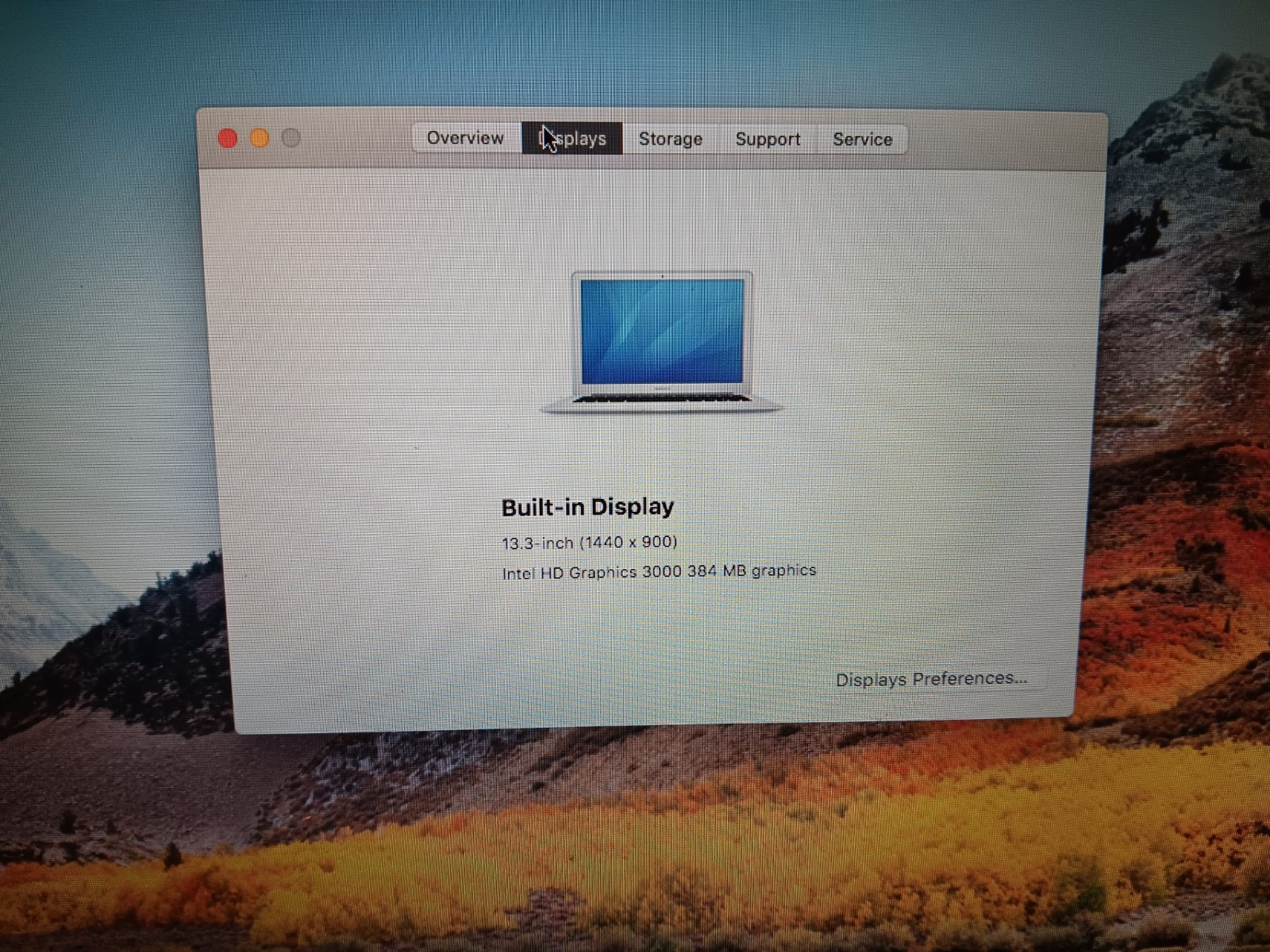
Task: Click the Built-in Display heading
Action: click(x=587, y=507)
